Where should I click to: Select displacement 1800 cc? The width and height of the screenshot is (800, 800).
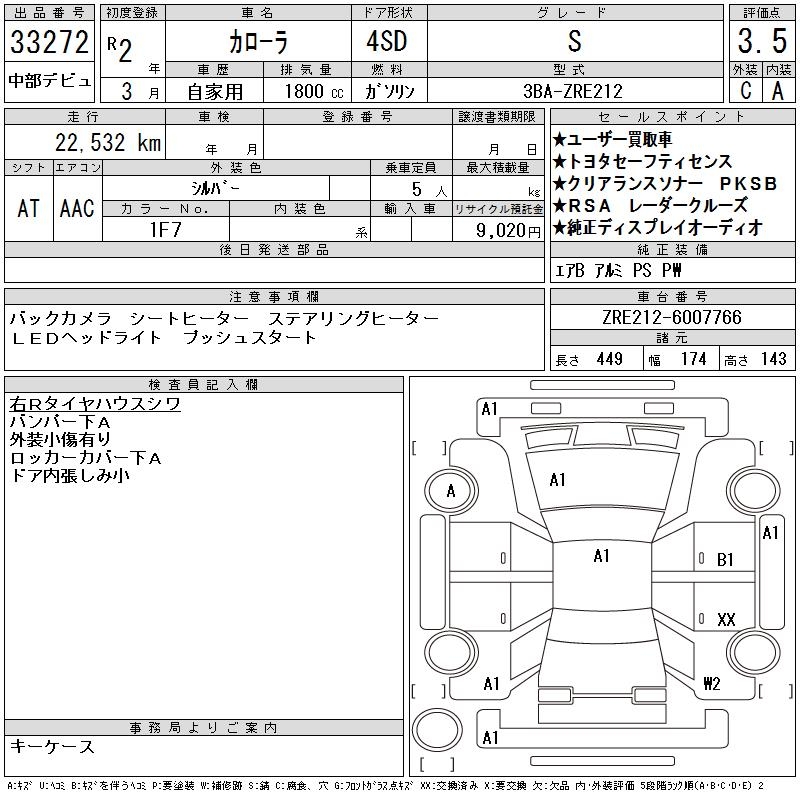tap(314, 91)
